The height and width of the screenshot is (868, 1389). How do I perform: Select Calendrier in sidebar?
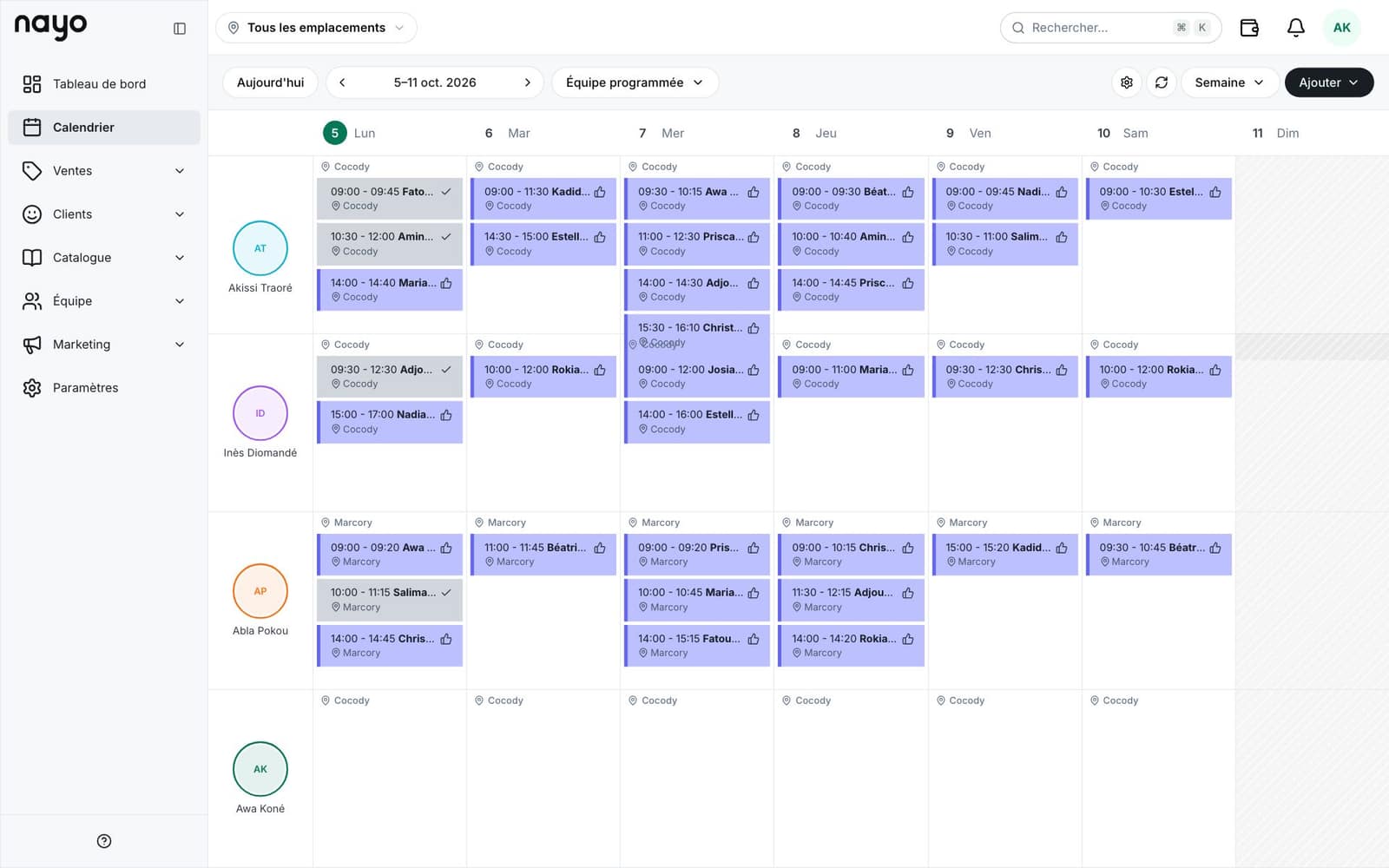[104, 128]
